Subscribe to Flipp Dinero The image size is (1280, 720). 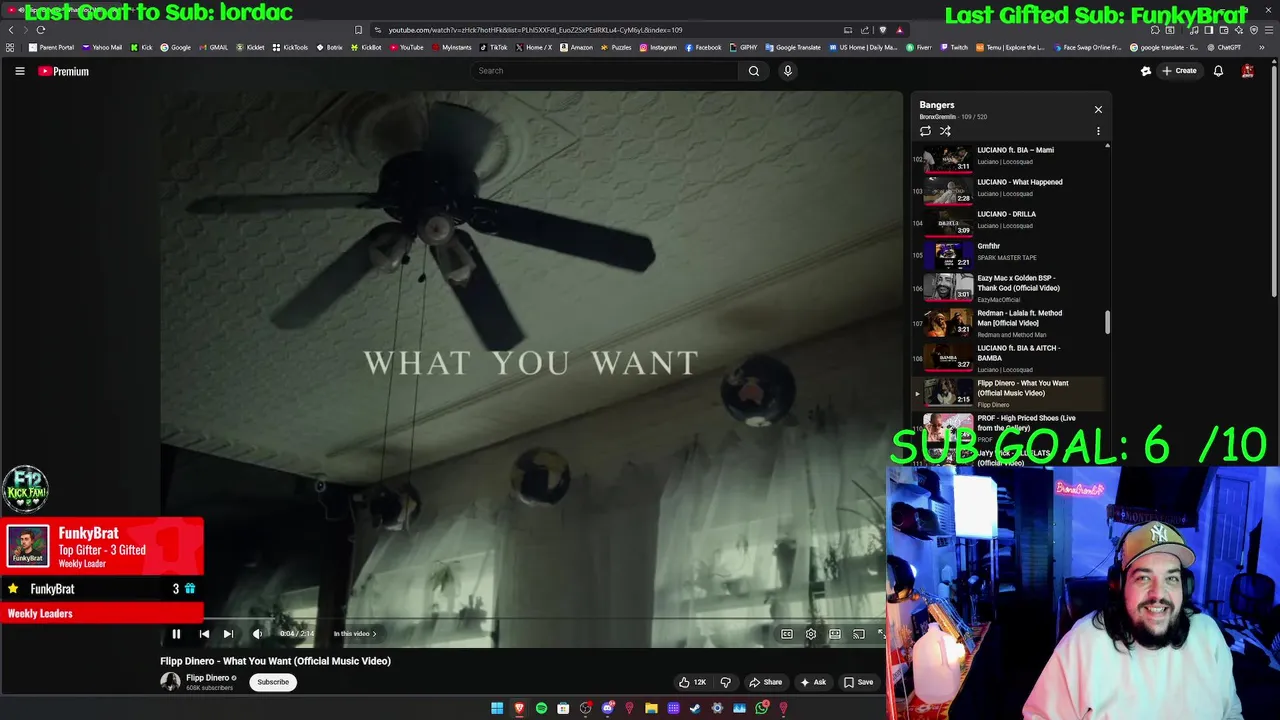273,682
